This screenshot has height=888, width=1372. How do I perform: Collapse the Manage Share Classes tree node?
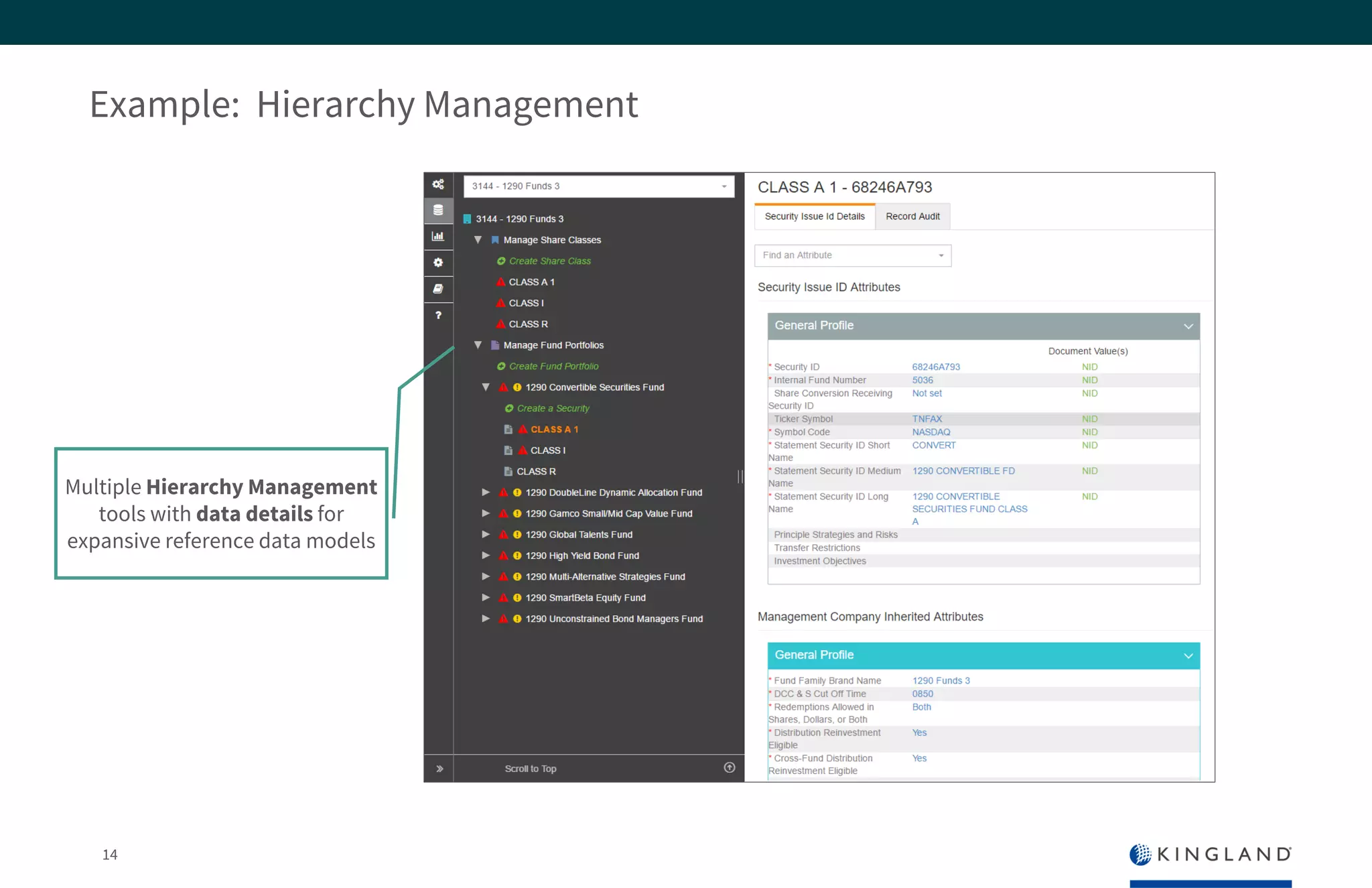(x=478, y=240)
